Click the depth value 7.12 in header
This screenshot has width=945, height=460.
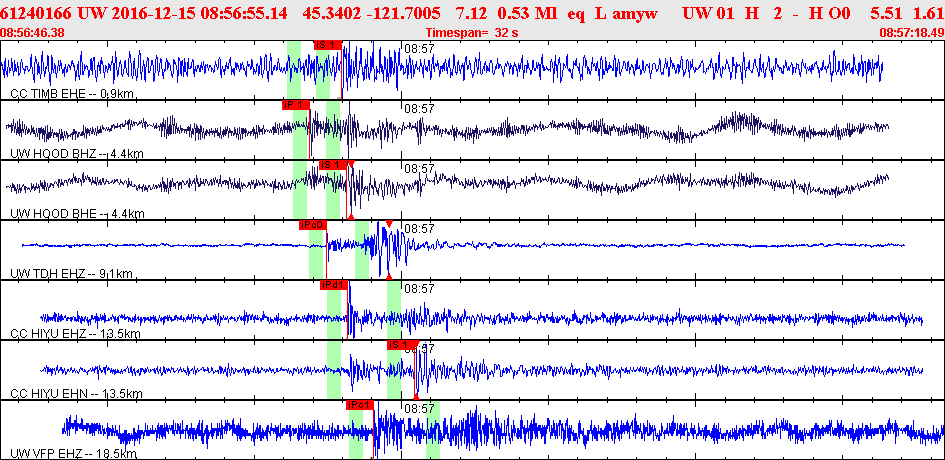click(469, 12)
